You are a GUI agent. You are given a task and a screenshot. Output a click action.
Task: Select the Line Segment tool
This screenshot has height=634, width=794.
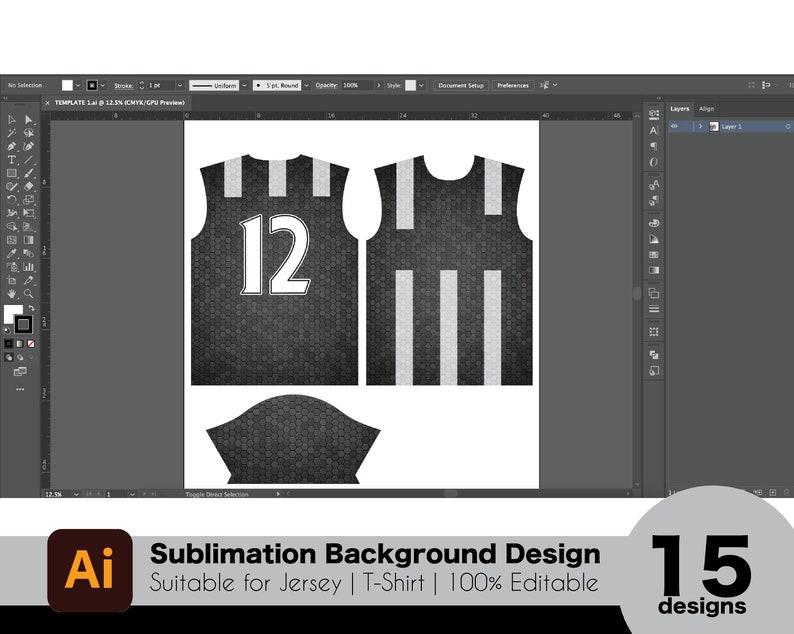(29, 160)
